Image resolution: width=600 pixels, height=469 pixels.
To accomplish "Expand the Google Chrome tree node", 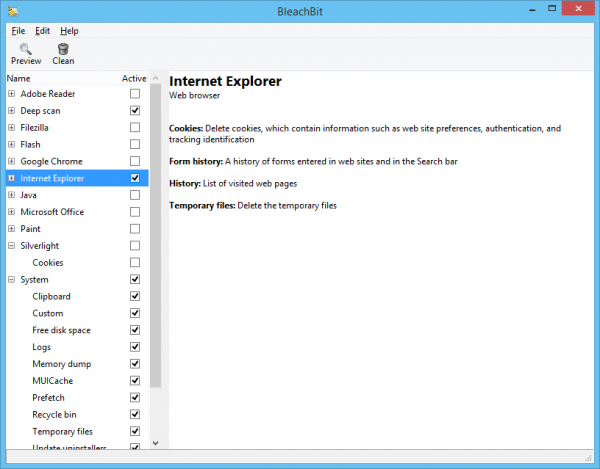I will coord(11,161).
